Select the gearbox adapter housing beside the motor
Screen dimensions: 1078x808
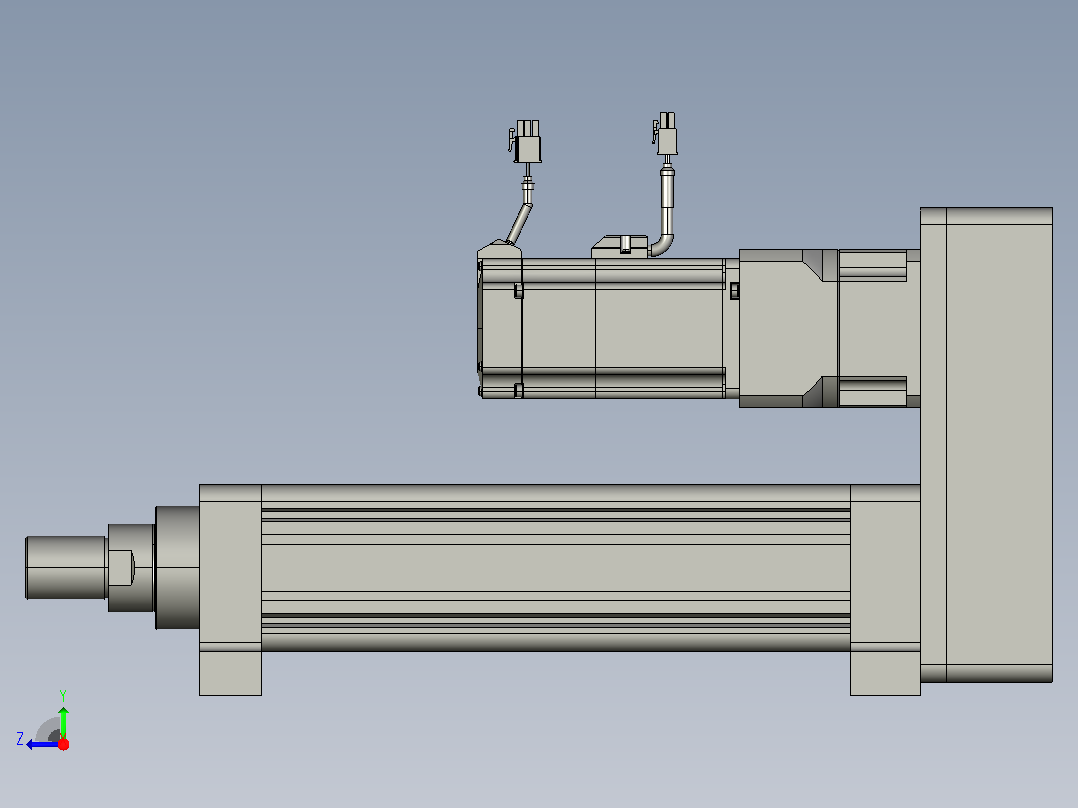(x=788, y=328)
